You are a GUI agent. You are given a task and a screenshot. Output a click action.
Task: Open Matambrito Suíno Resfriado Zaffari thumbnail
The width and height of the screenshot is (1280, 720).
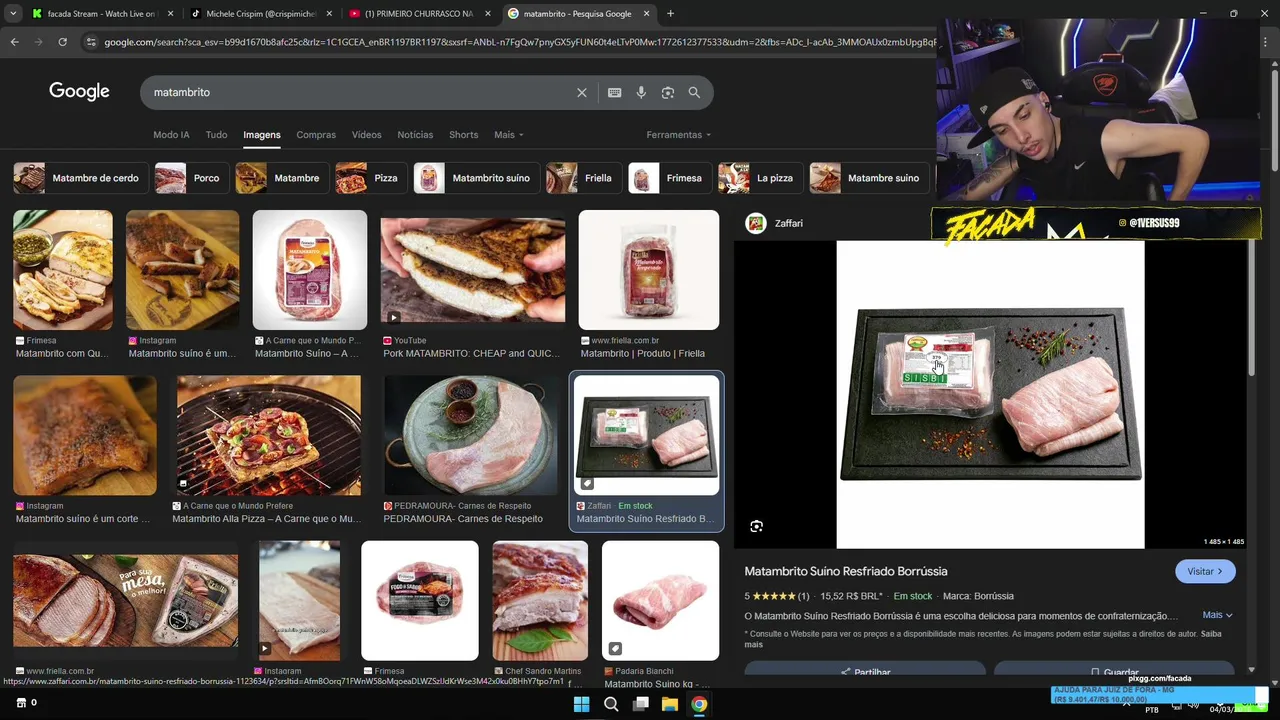pyautogui.click(x=646, y=435)
